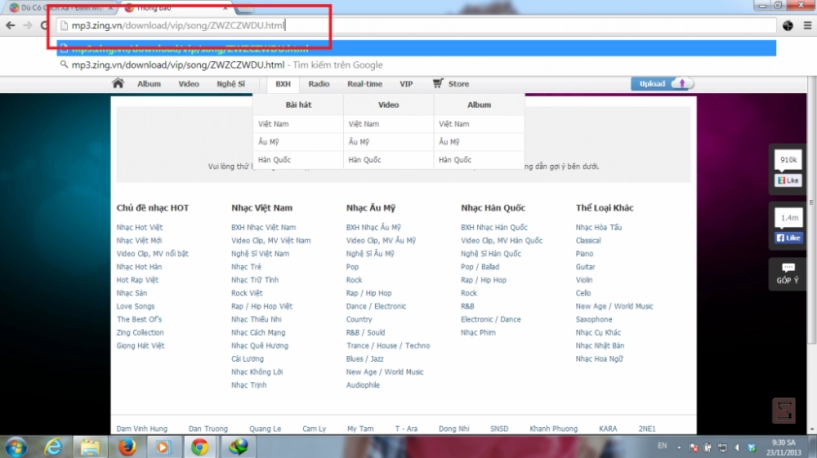Open Nhạc Hòa Tấu link
Viewport: 817px width, 458px height.
599,227
